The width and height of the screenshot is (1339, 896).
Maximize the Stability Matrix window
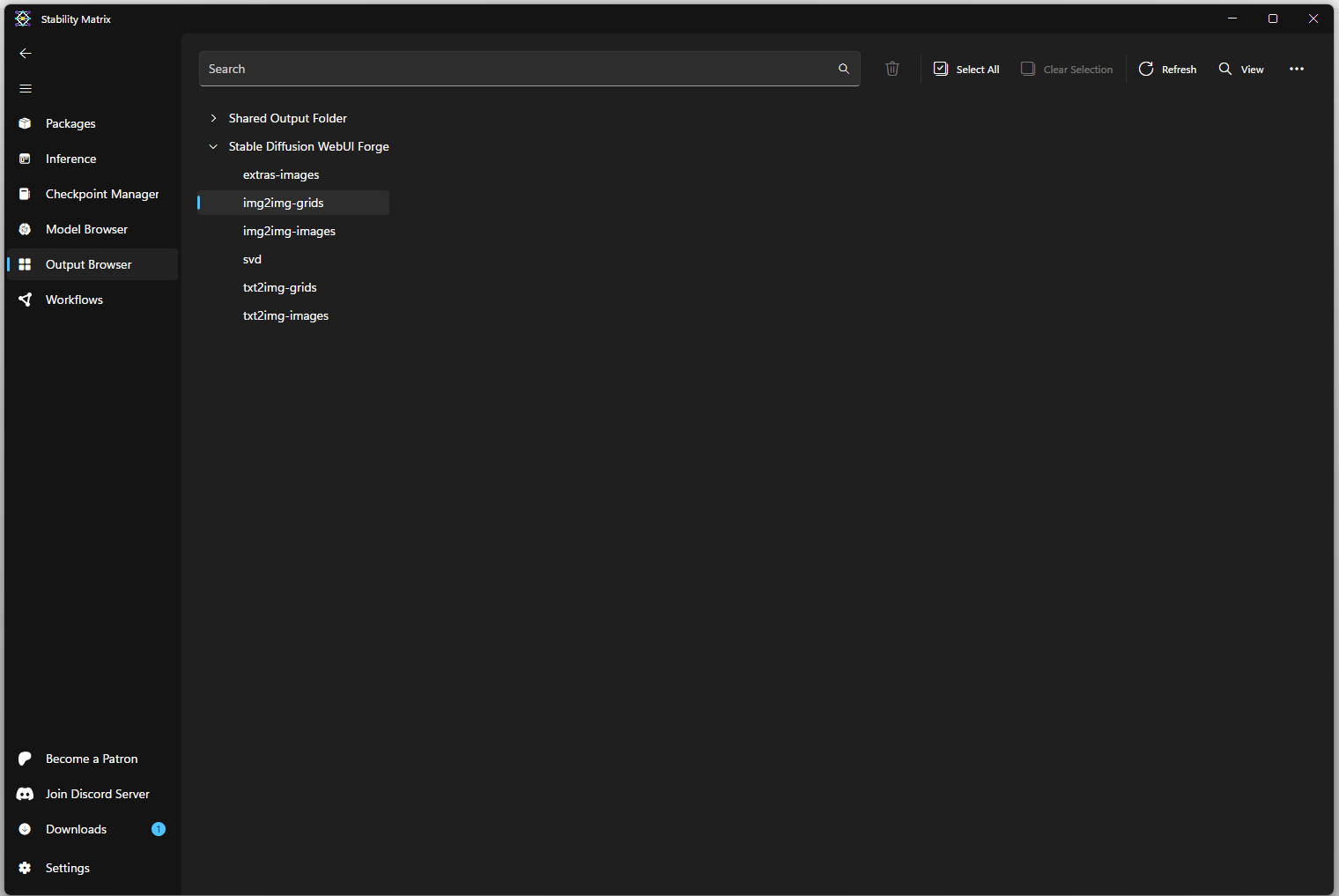coord(1273,19)
